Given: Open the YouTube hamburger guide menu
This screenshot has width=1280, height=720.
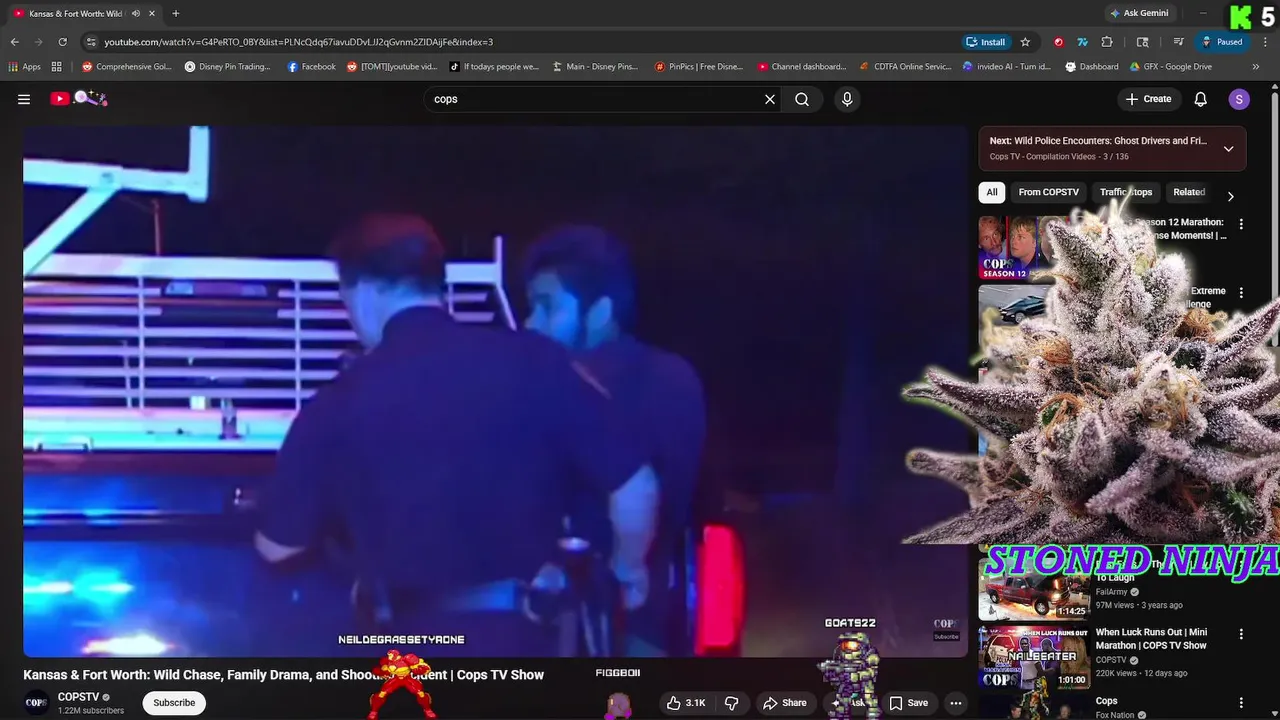Looking at the screenshot, I should click(x=24, y=99).
